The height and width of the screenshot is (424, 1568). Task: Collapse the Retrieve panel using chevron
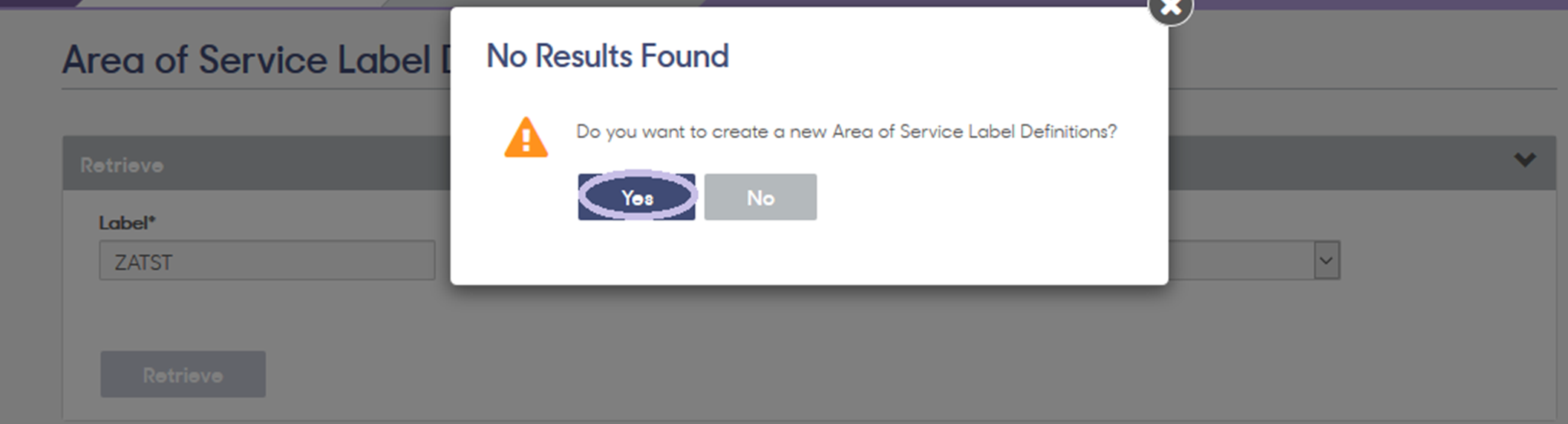(x=1524, y=160)
